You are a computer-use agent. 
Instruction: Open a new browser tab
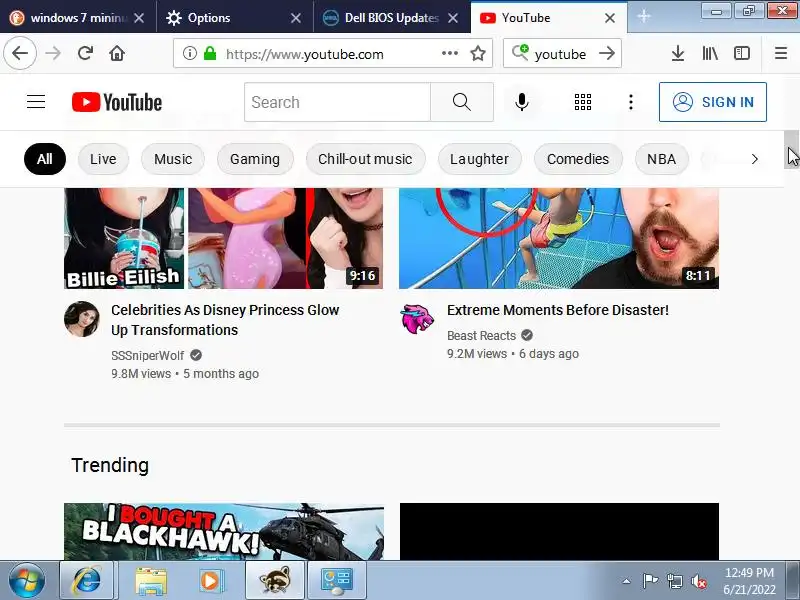coord(644,16)
